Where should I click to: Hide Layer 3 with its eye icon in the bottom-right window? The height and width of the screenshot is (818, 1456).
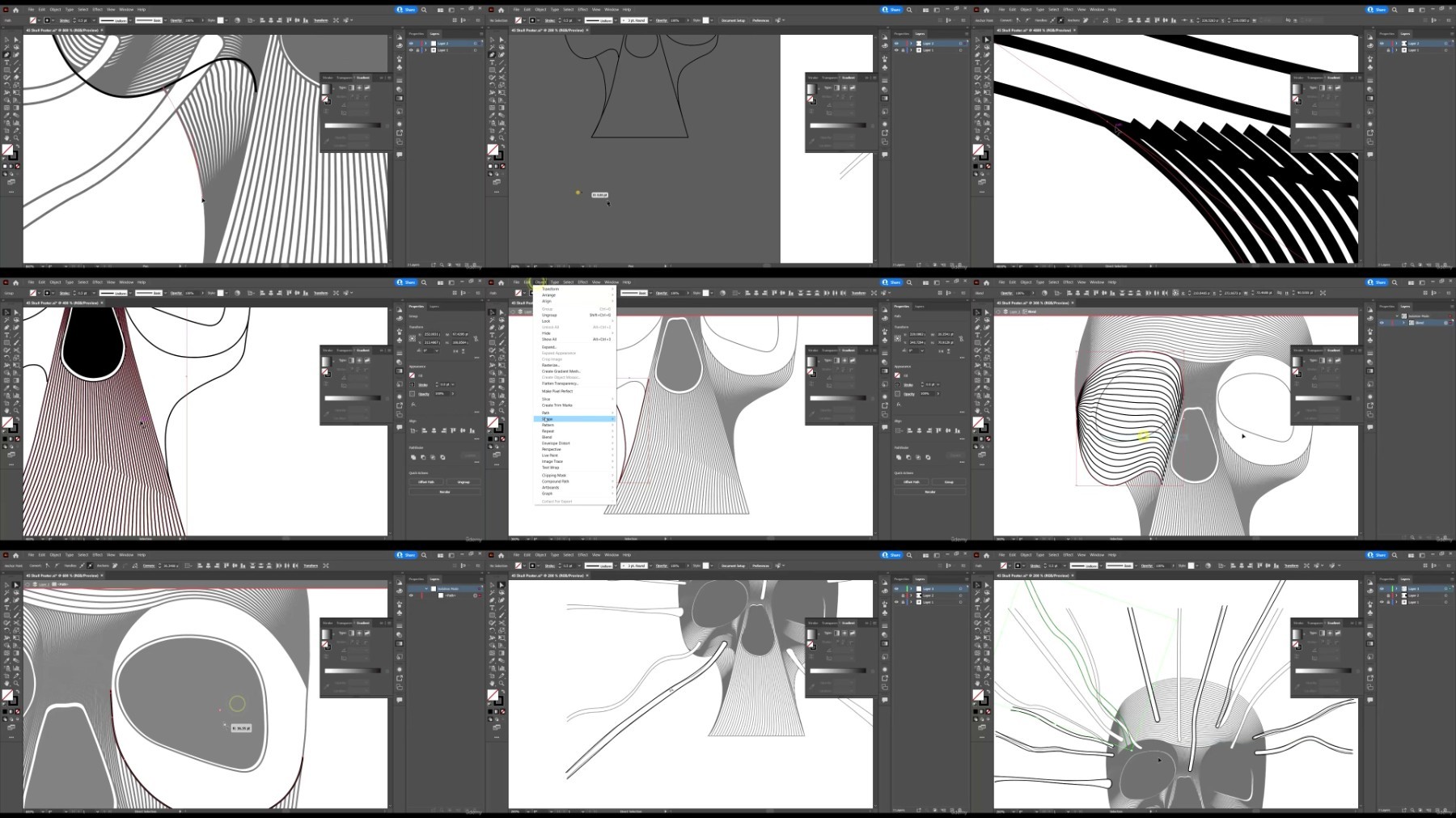coord(1382,589)
